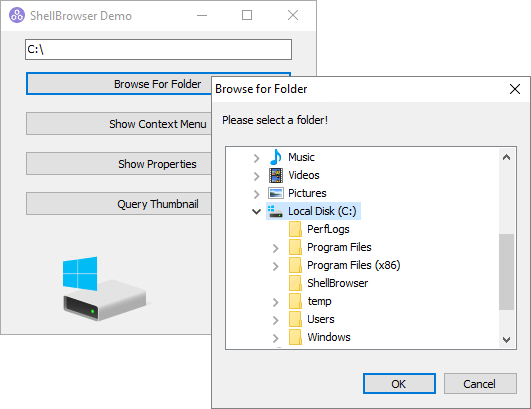
Task: Click the Pictures folder icon
Action: [276, 193]
